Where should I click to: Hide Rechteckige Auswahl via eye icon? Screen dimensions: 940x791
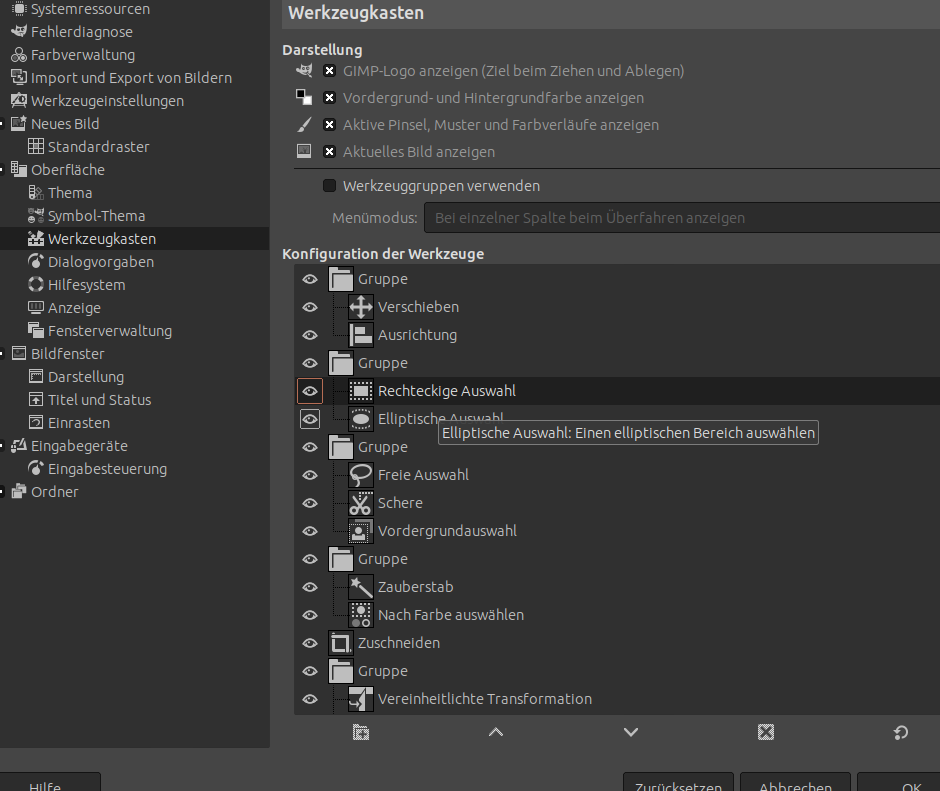tap(310, 391)
